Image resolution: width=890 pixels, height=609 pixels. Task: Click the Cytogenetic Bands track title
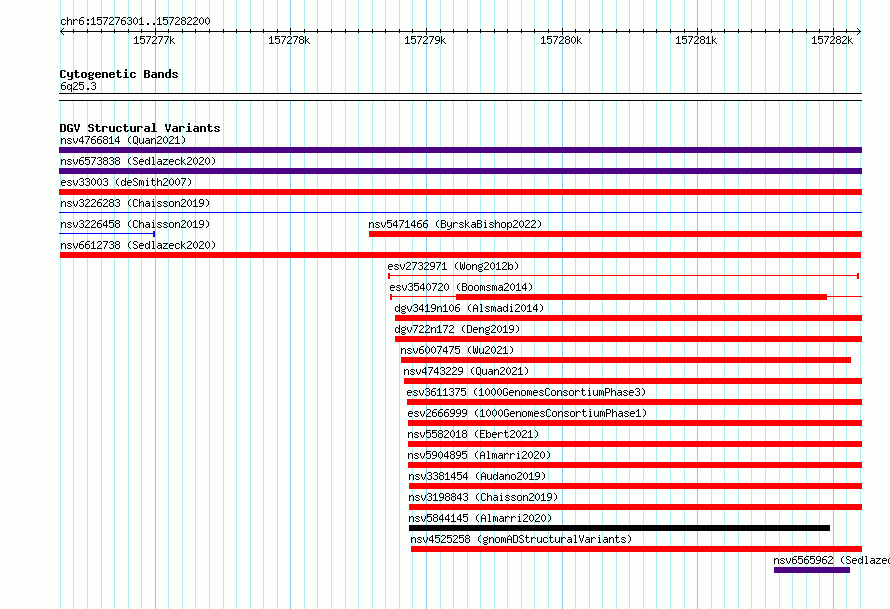click(x=119, y=74)
